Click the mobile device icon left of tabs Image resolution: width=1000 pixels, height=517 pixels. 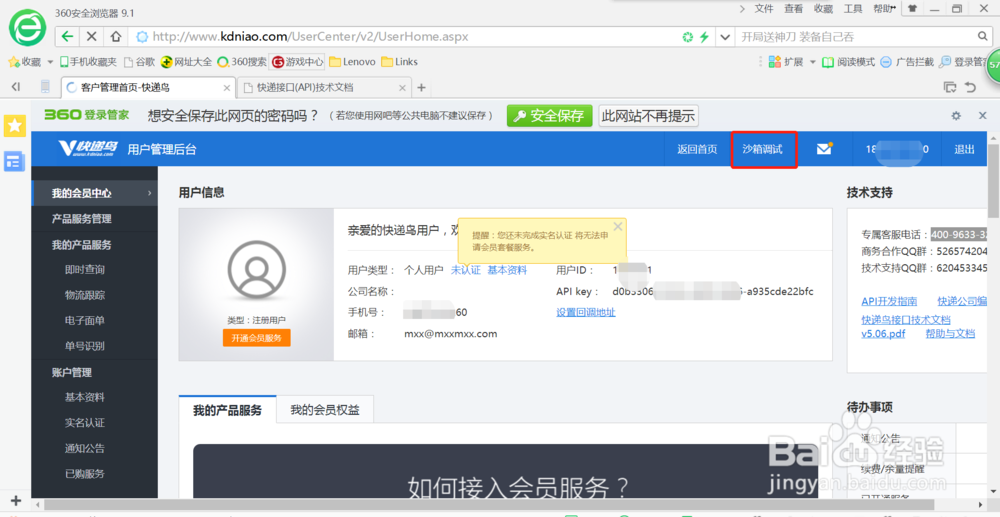click(45, 87)
